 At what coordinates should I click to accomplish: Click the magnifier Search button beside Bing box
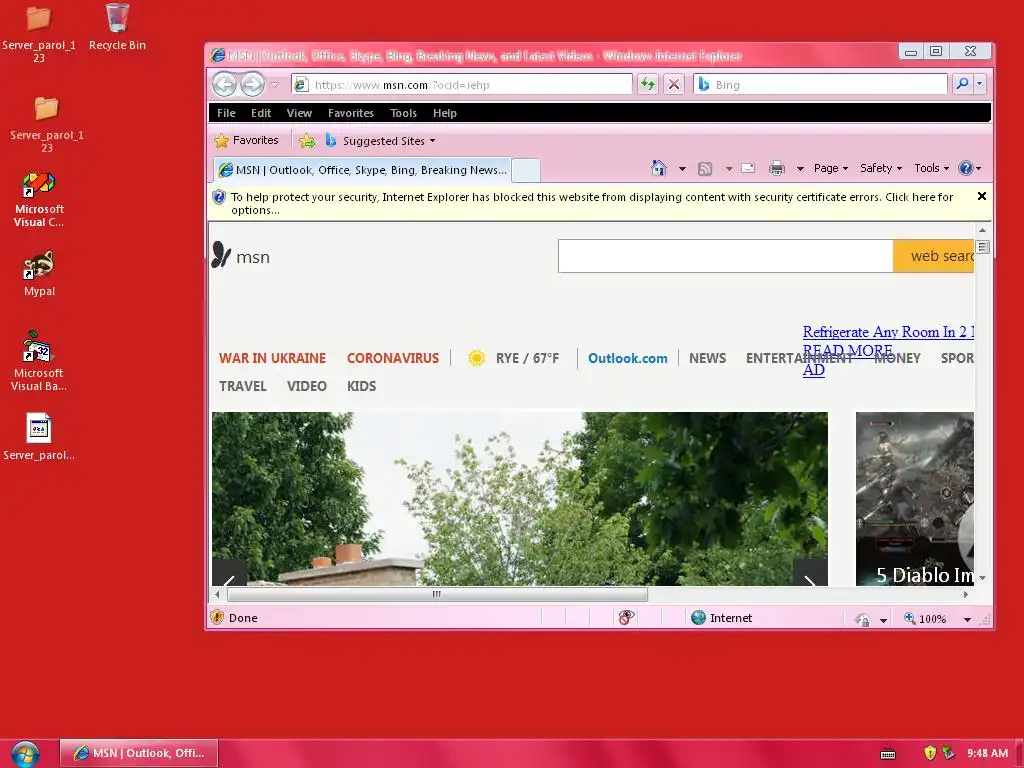pyautogui.click(x=962, y=84)
